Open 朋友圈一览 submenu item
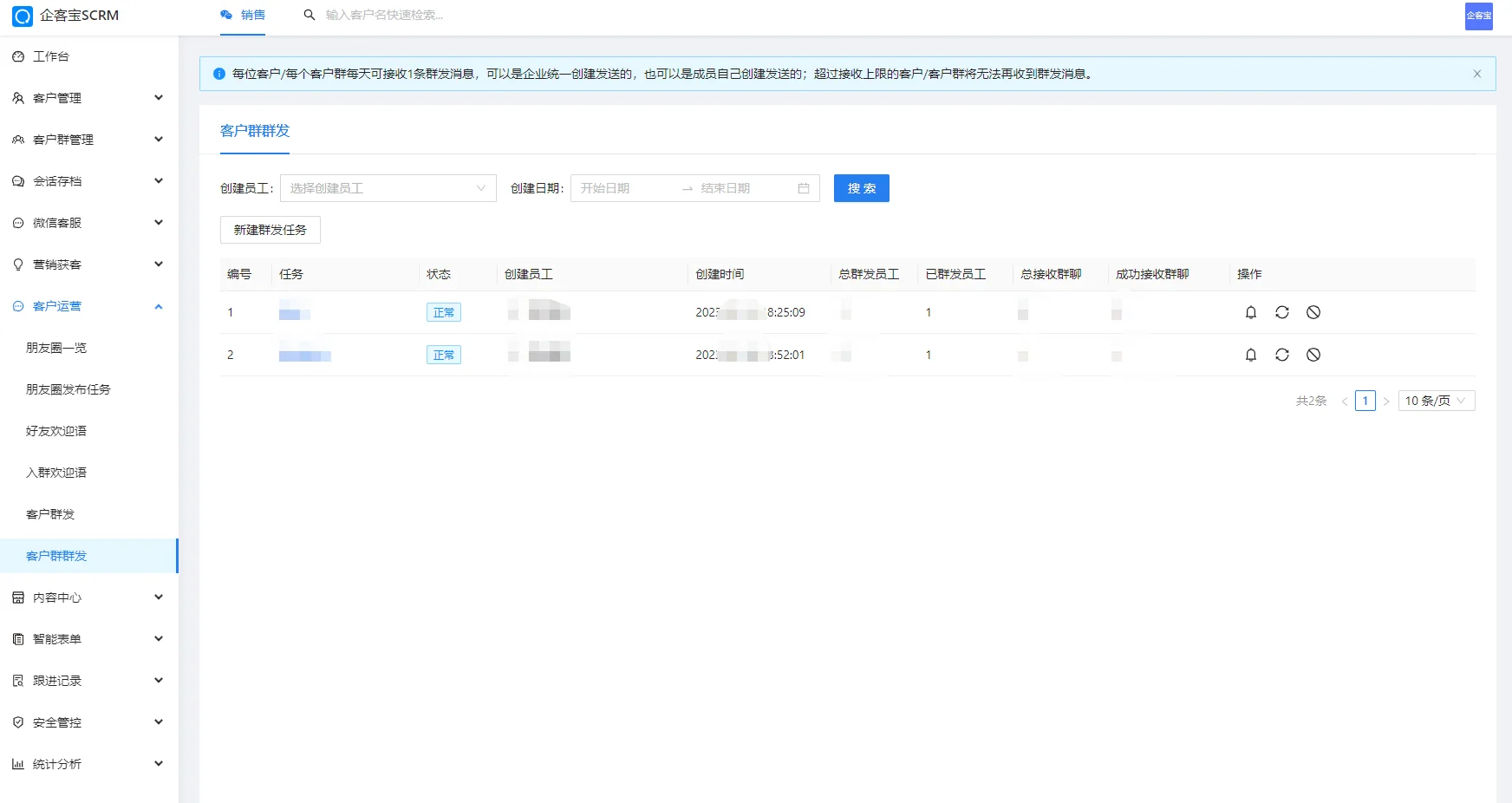 [x=89, y=348]
